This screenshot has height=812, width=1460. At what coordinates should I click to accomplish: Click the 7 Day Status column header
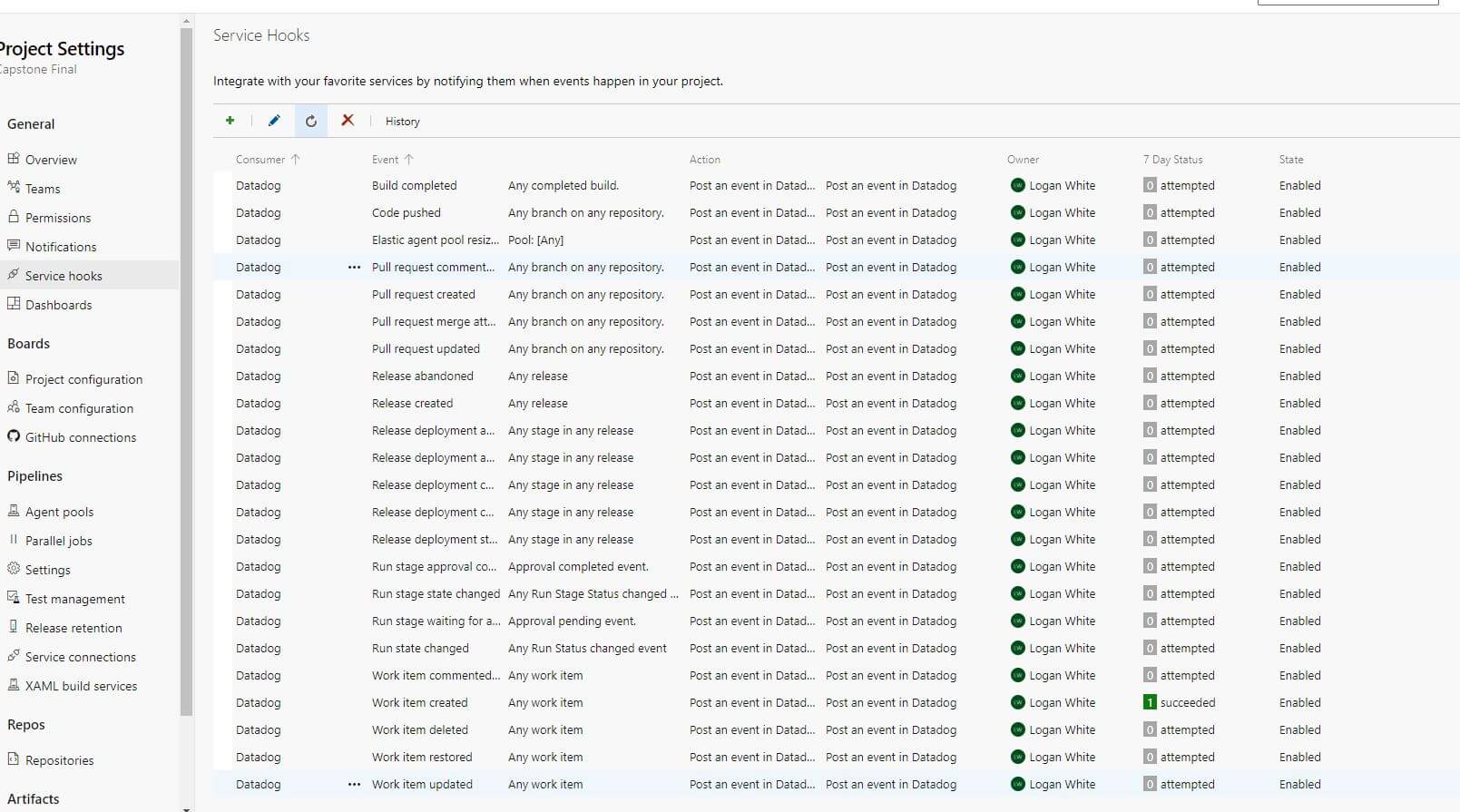tap(1173, 160)
